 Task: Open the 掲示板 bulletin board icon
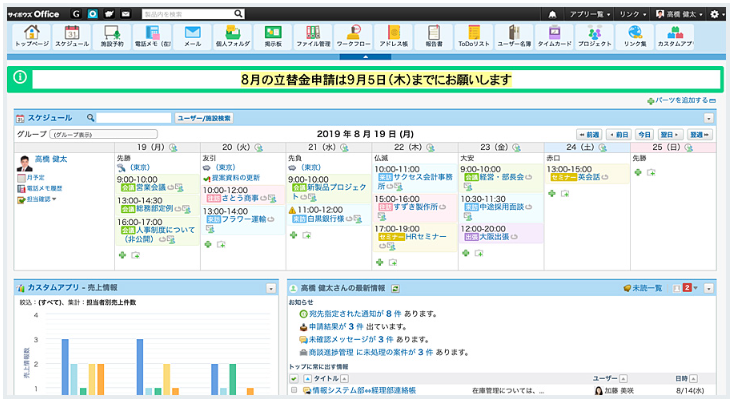pyautogui.click(x=273, y=37)
